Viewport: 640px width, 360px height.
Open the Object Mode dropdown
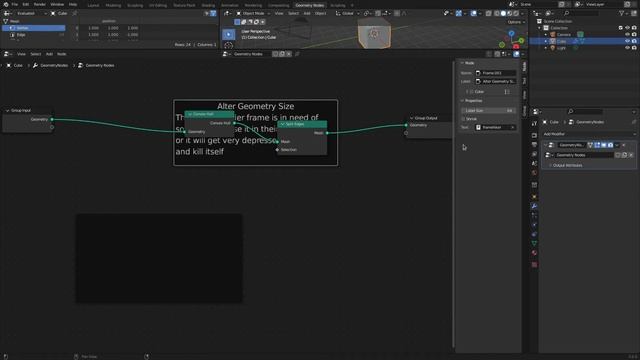(x=253, y=13)
